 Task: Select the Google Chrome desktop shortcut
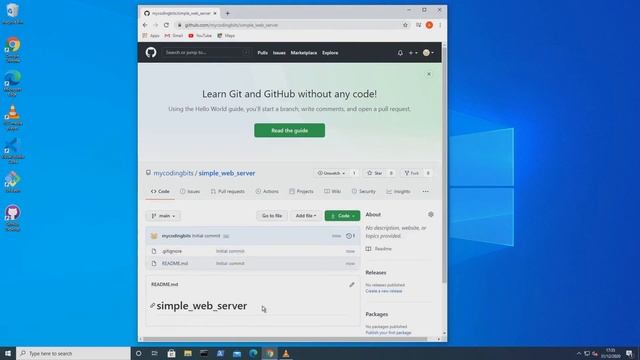13,50
